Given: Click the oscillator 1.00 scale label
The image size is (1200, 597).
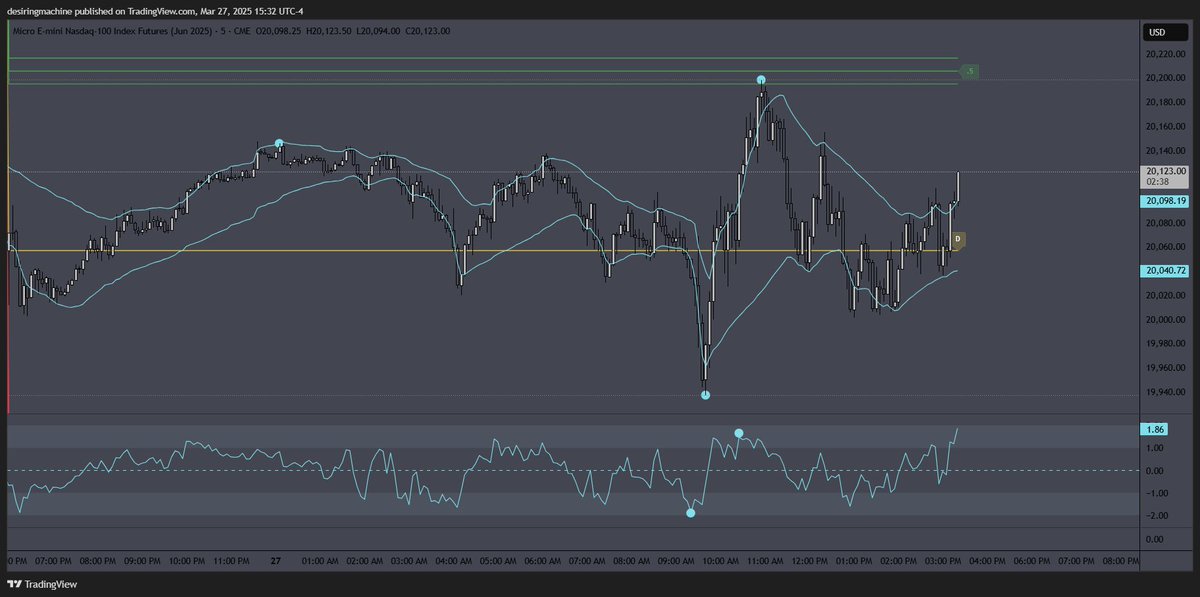Looking at the screenshot, I should tap(1155, 448).
